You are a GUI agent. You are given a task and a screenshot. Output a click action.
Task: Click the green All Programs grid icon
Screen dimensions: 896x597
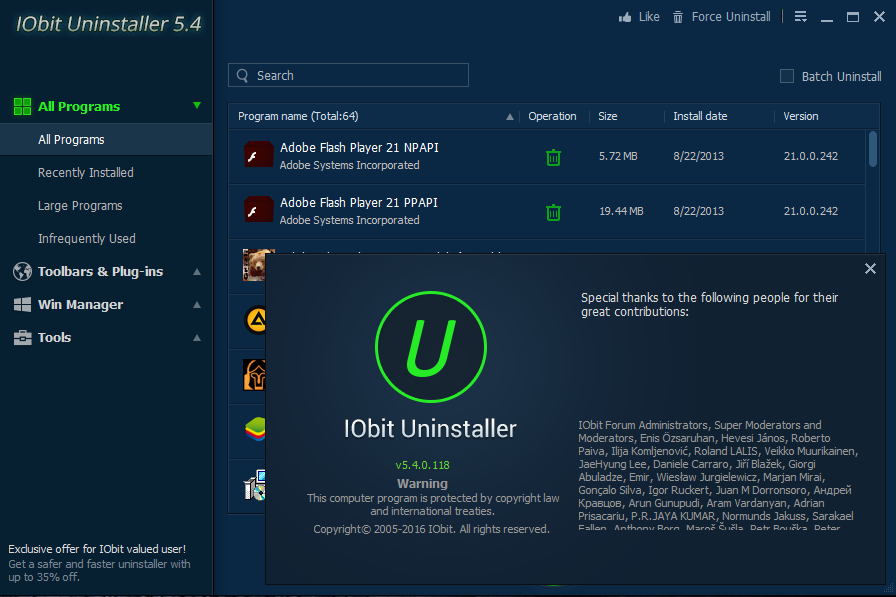pos(22,106)
